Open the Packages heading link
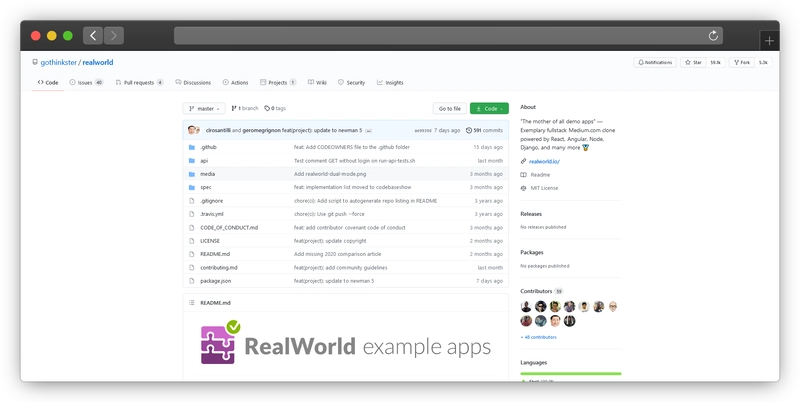Image resolution: width=800 pixels, height=402 pixels. pos(532,253)
